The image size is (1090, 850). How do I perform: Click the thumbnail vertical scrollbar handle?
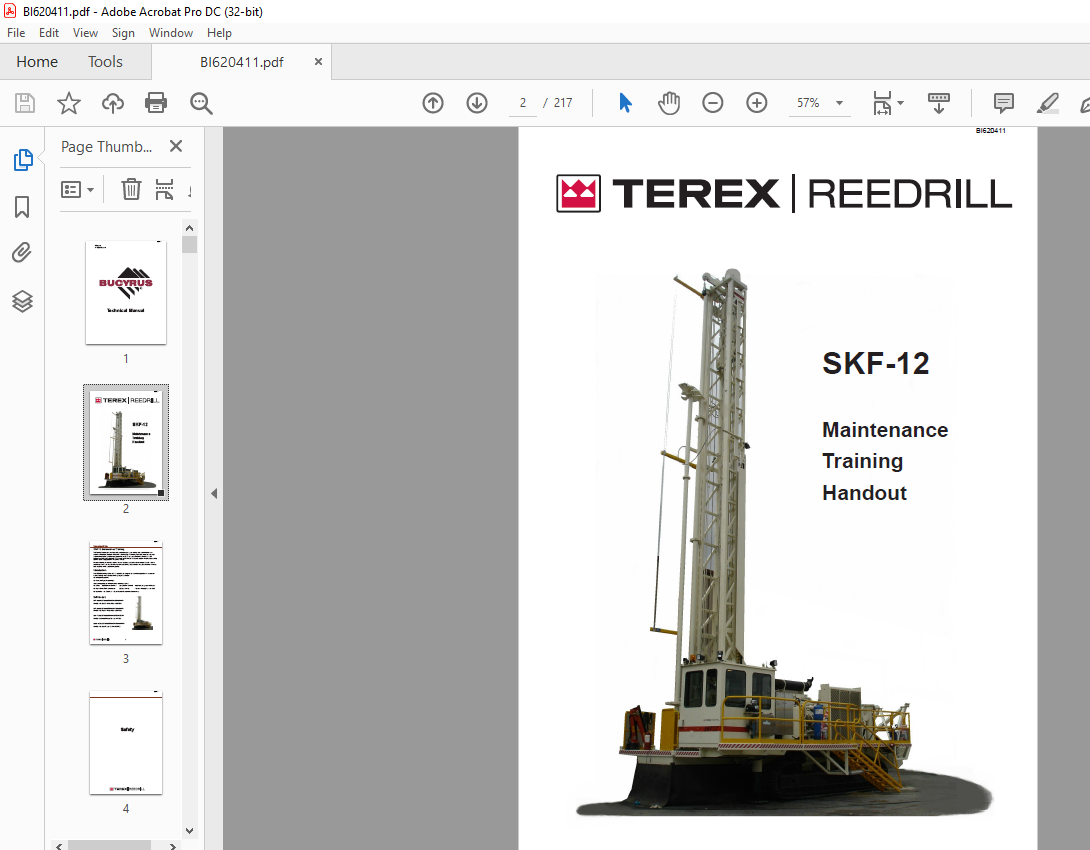[189, 245]
